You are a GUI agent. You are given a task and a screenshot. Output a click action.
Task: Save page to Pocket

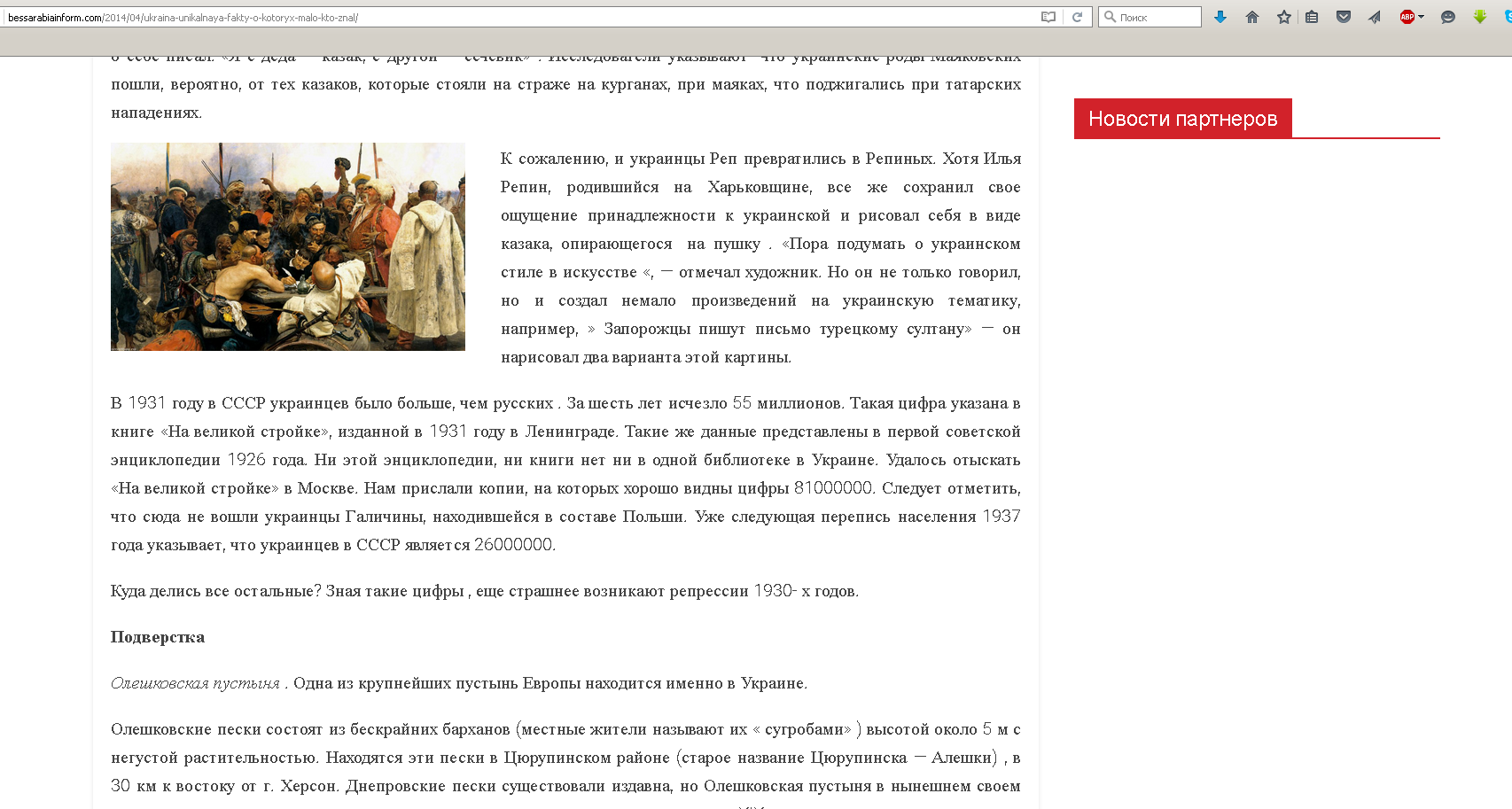pyautogui.click(x=1344, y=17)
